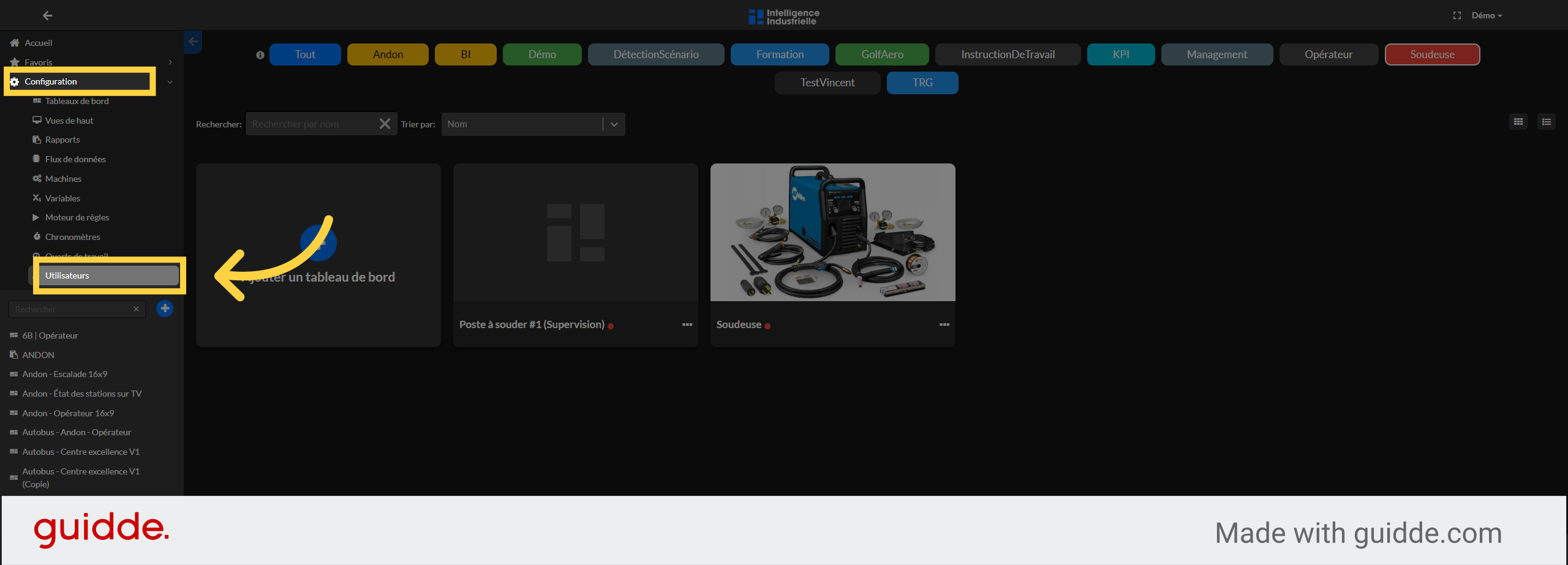Select the Machines gears icon in sidebar
This screenshot has width=1568, height=565.
click(x=37, y=178)
